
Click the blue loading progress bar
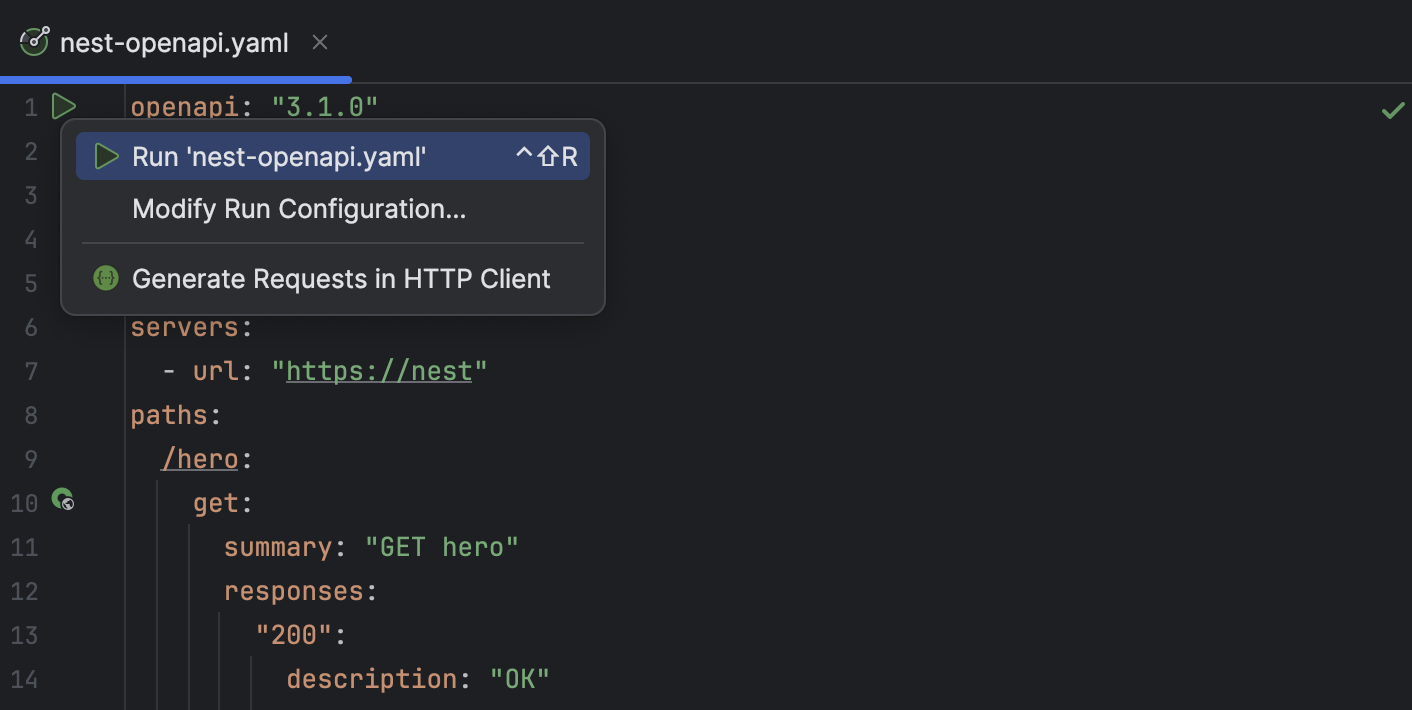click(x=176, y=78)
